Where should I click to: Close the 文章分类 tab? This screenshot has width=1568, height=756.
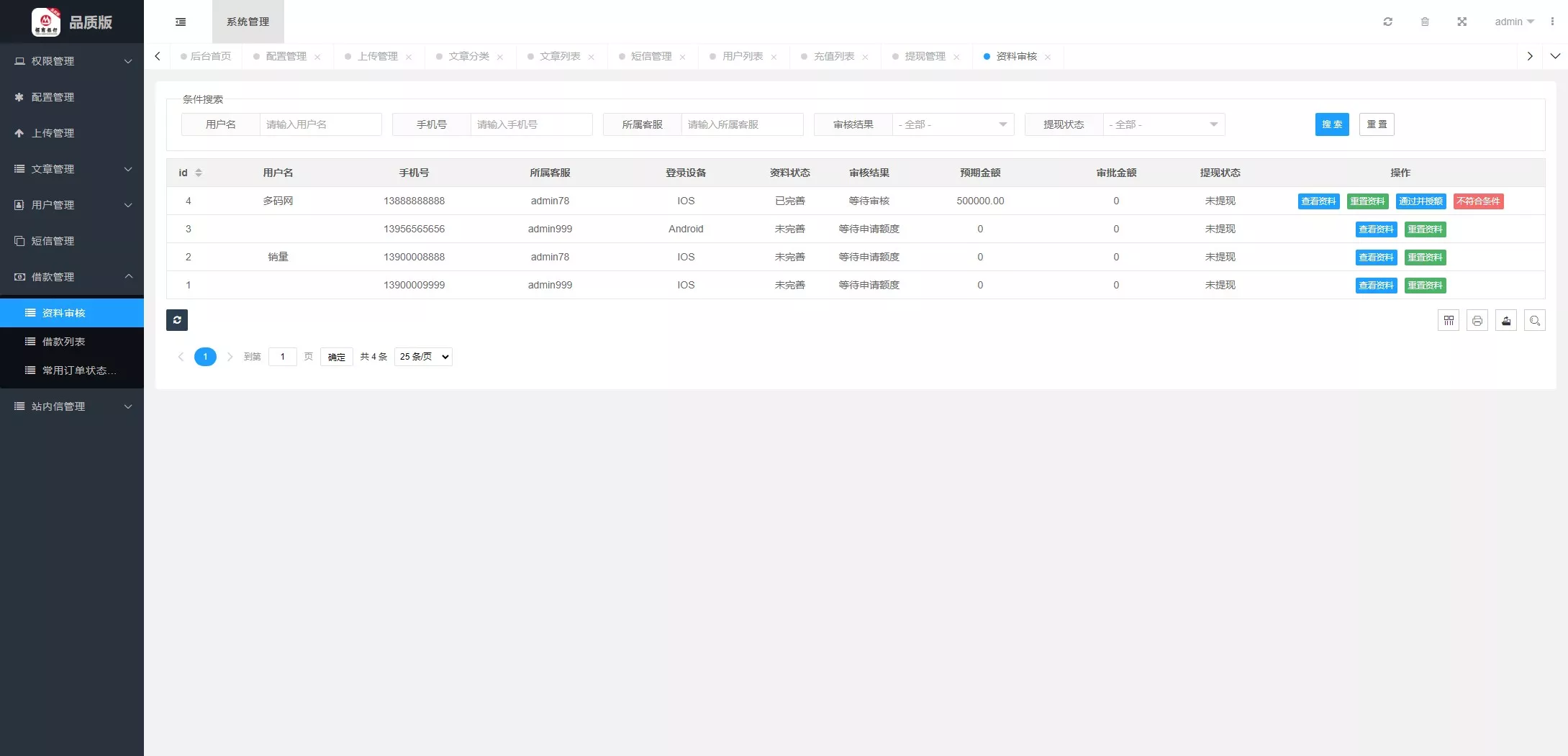pyautogui.click(x=500, y=57)
